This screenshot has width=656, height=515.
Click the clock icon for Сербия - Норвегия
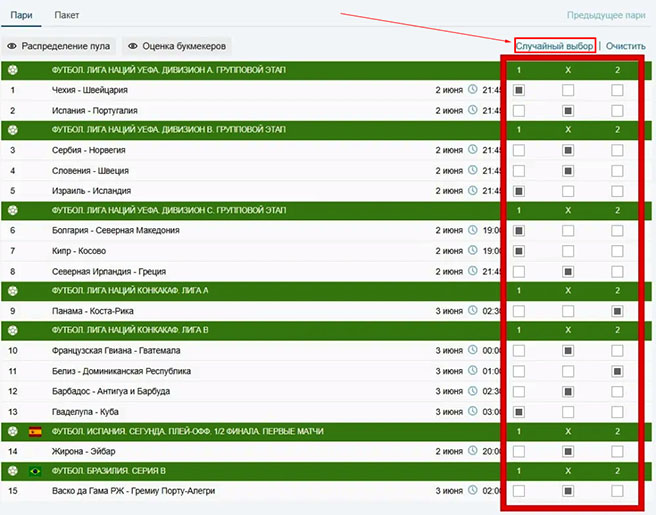[472, 149]
